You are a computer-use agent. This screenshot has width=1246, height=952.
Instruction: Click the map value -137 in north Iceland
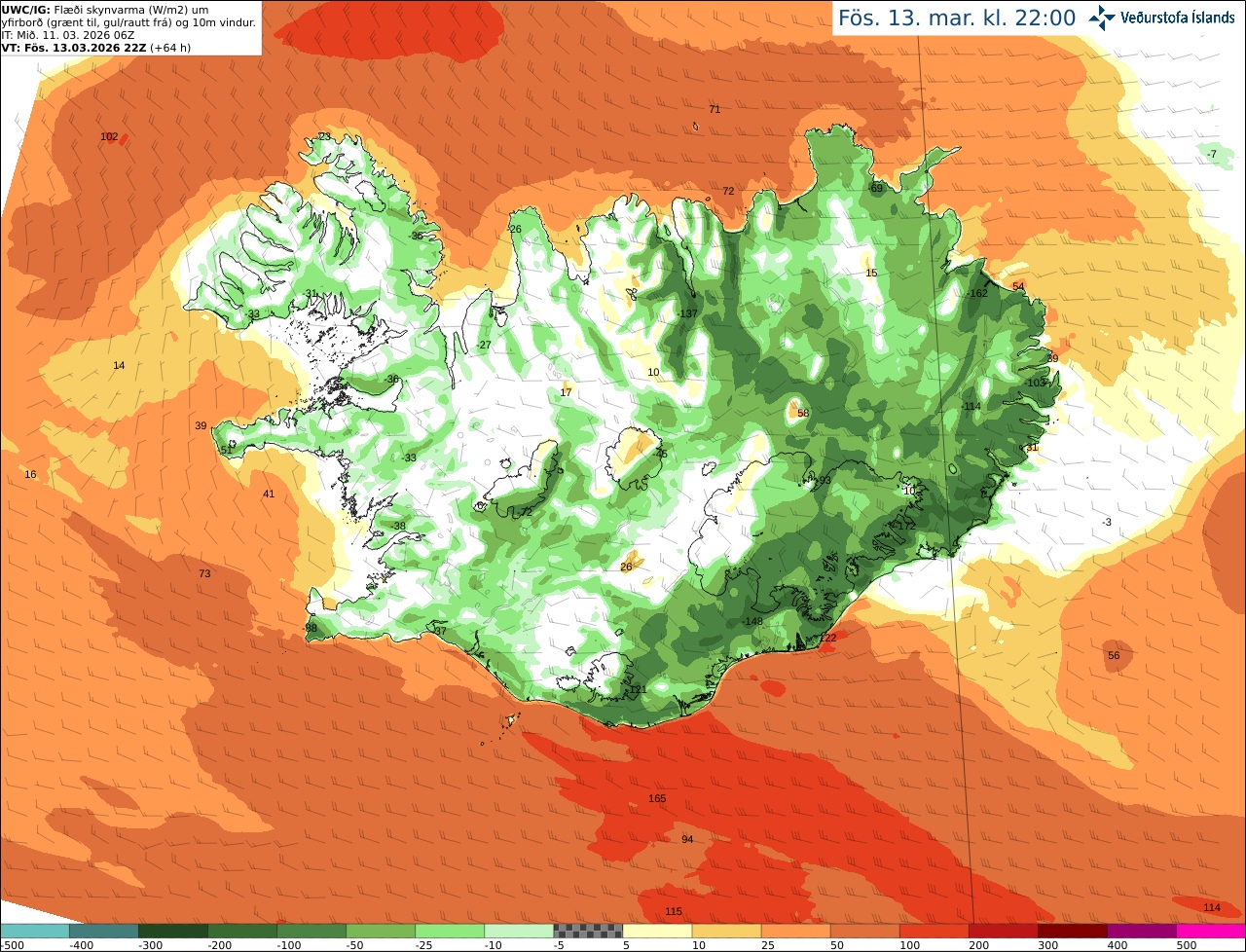(x=687, y=314)
